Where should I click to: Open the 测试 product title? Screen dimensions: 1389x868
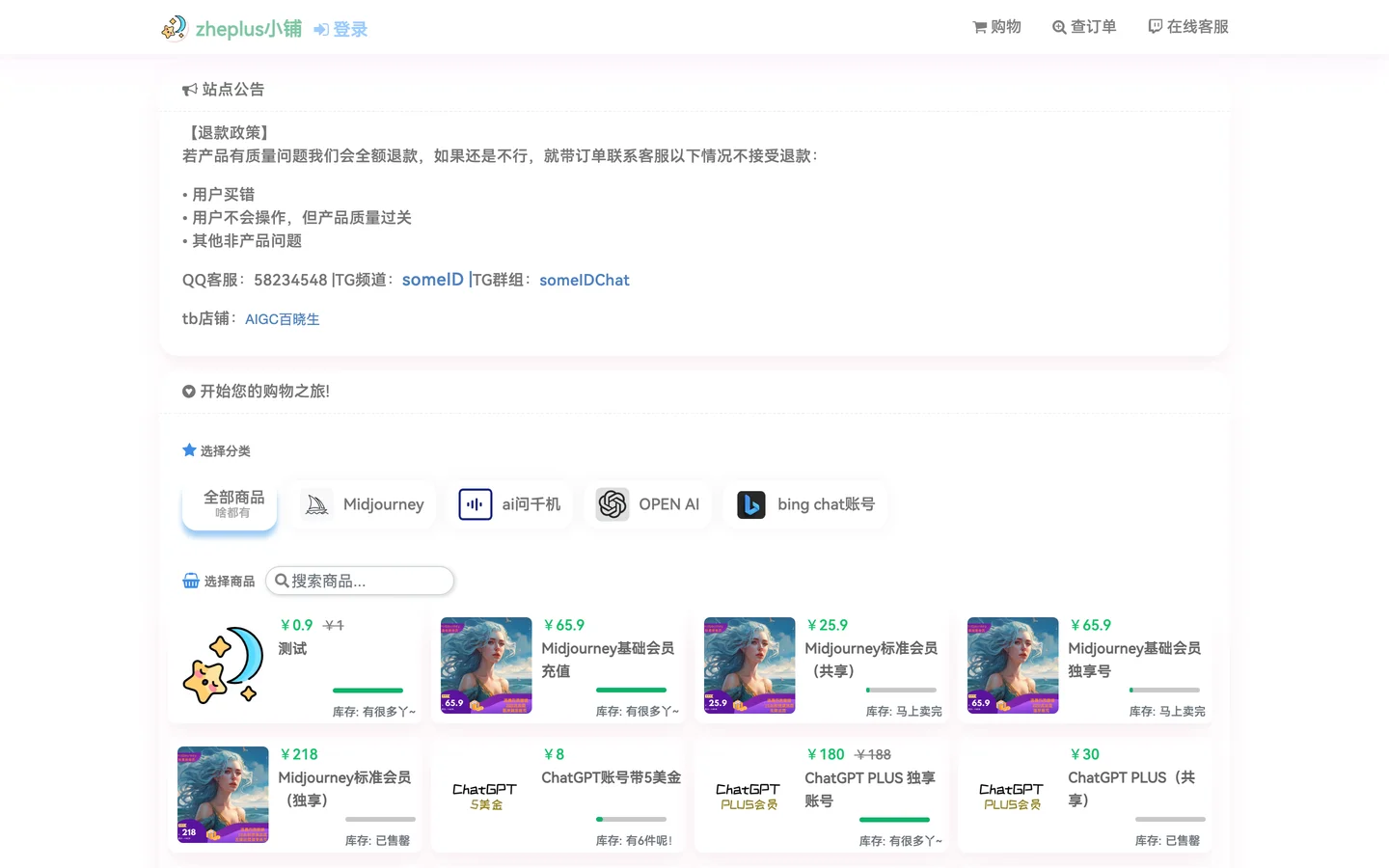point(292,648)
